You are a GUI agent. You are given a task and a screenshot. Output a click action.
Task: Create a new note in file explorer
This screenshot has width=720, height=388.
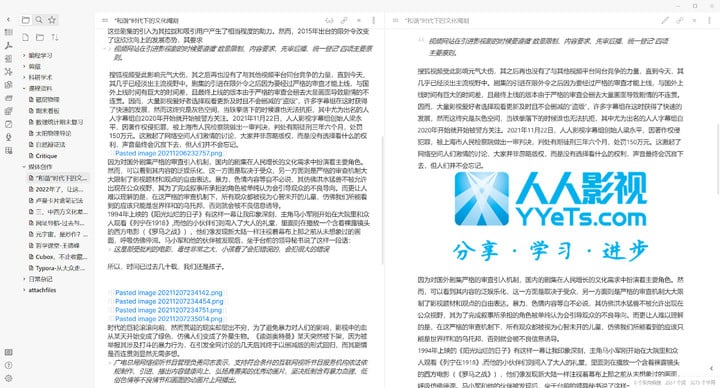[26, 38]
